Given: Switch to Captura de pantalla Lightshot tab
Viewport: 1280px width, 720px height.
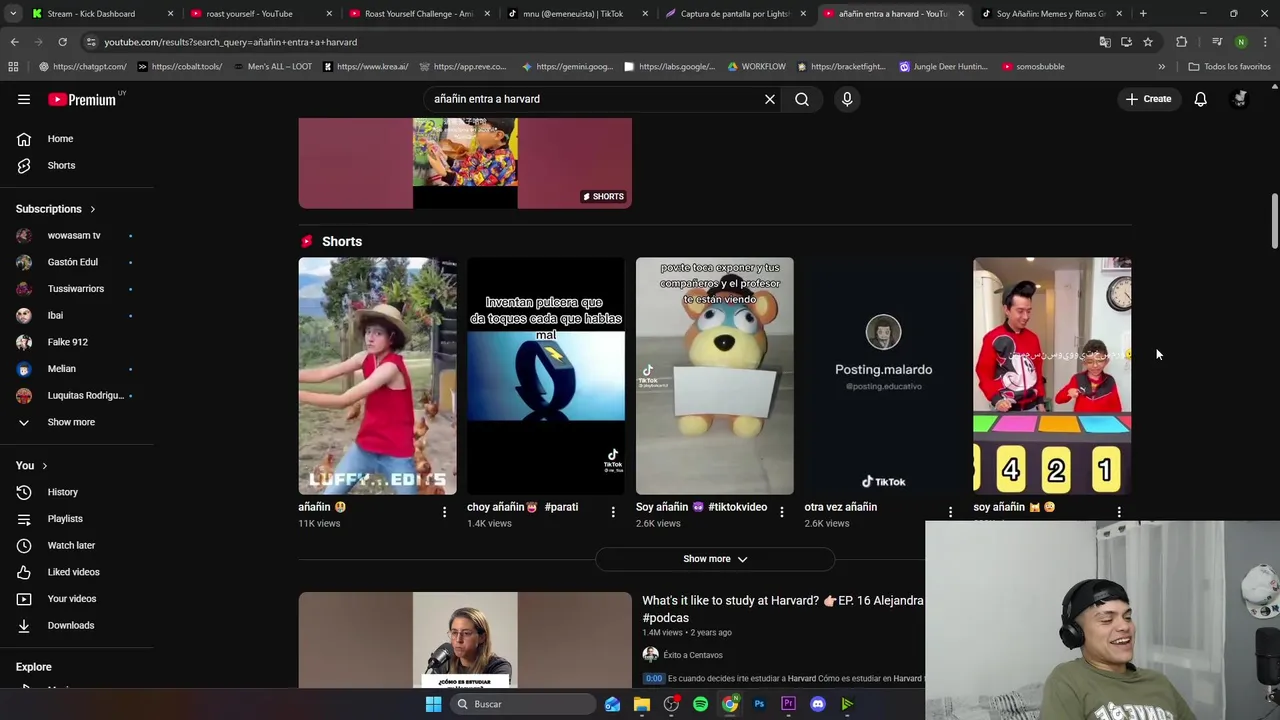Looking at the screenshot, I should pyautogui.click(x=734, y=14).
